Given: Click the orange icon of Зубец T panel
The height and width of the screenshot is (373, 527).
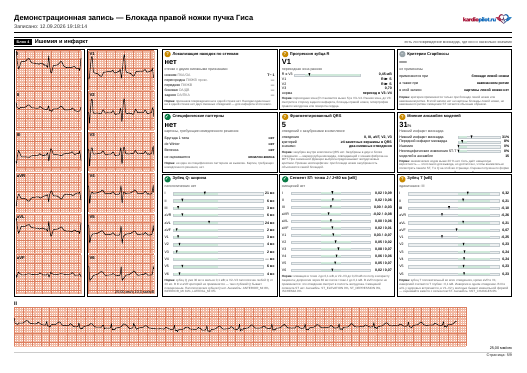Looking at the screenshot, I should tap(402, 179).
